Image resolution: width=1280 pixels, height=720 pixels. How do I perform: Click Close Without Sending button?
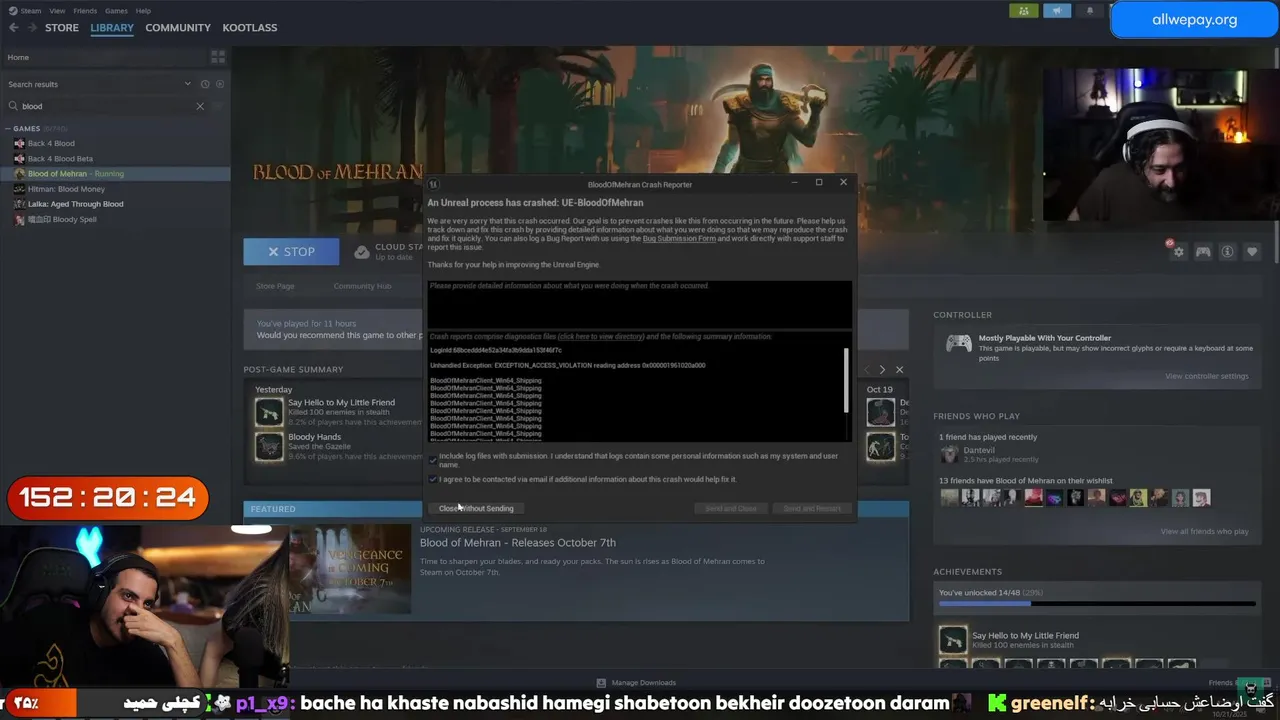(476, 508)
